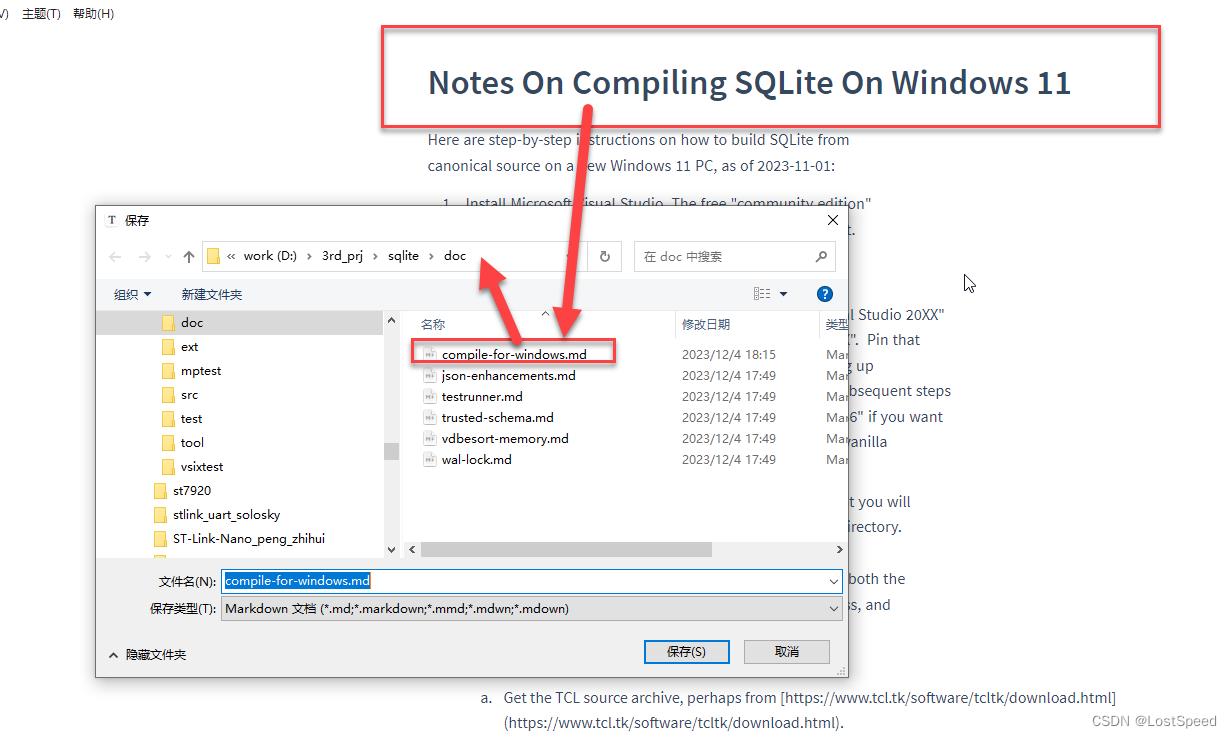1232x738 pixels.
Task: Open the blue help question mark icon
Action: tap(825, 294)
